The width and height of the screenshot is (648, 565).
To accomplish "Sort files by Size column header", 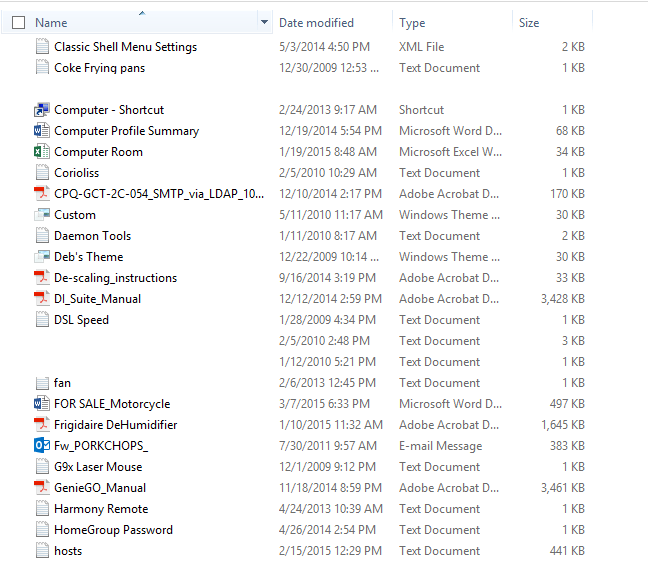I will 529,22.
